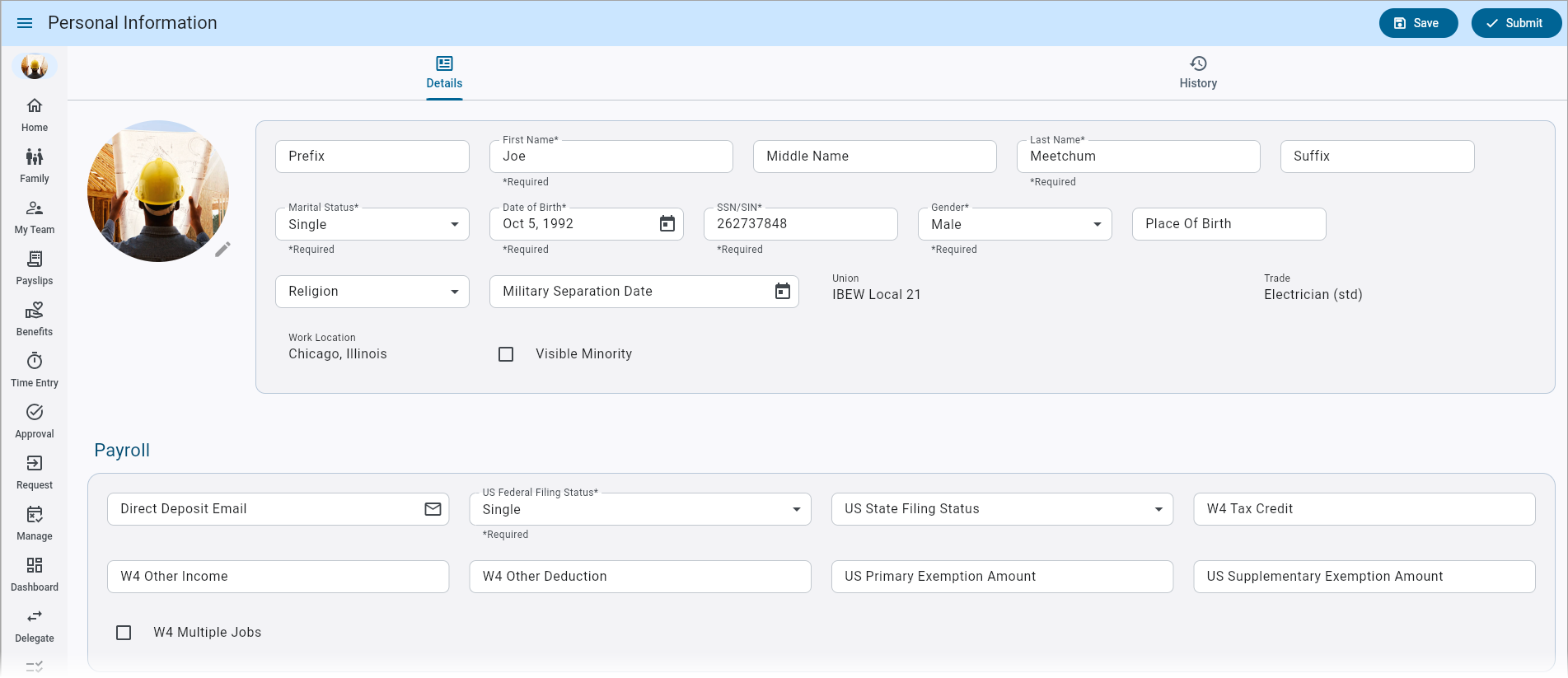
Task: Click the Save button
Action: point(1417,23)
